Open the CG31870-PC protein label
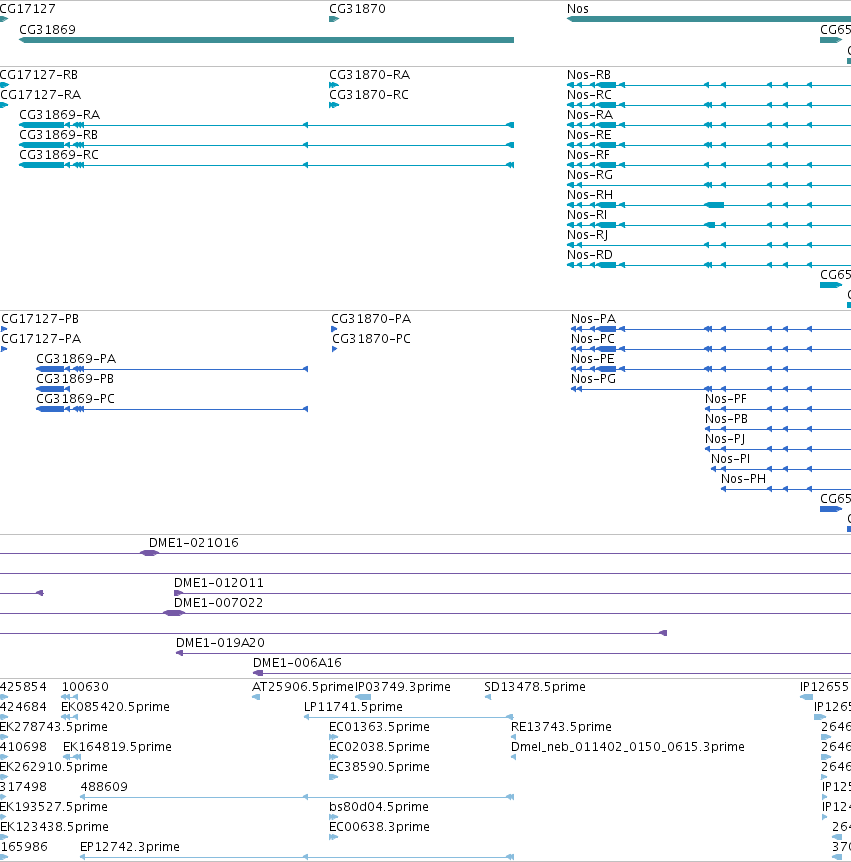This screenshot has width=851, height=862. [x=372, y=339]
